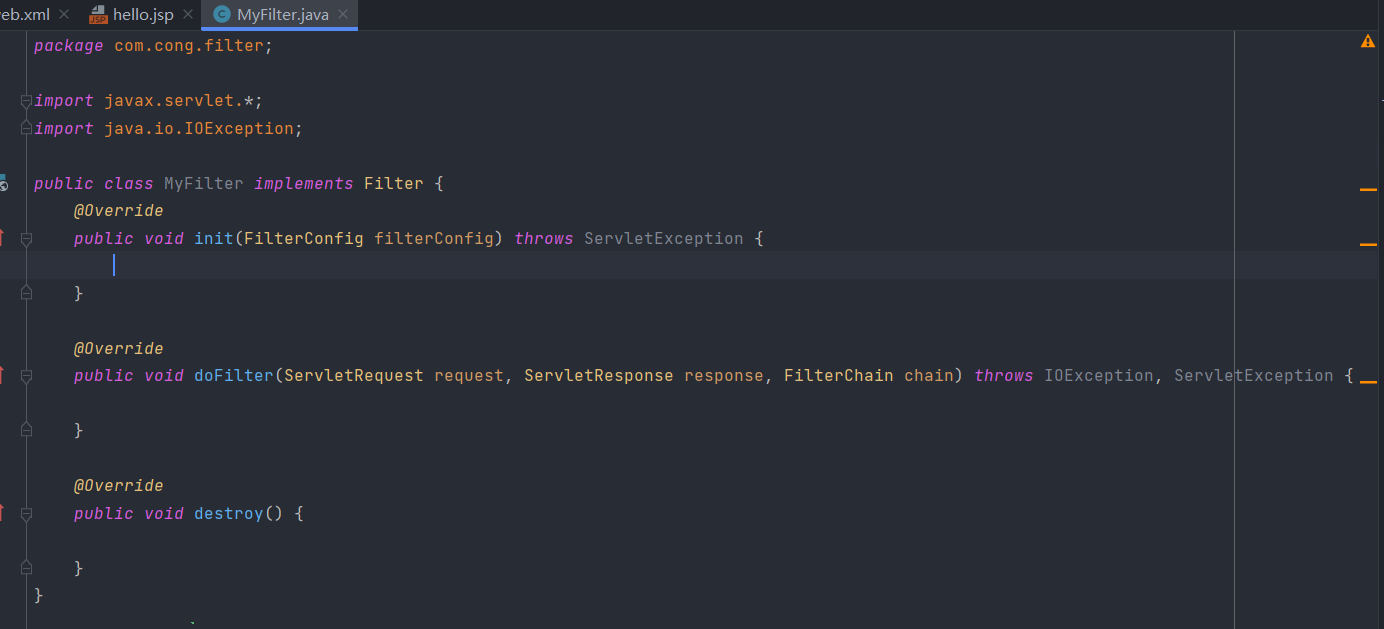Click the JSP file icon on hello.jsp tab

[x=98, y=15]
